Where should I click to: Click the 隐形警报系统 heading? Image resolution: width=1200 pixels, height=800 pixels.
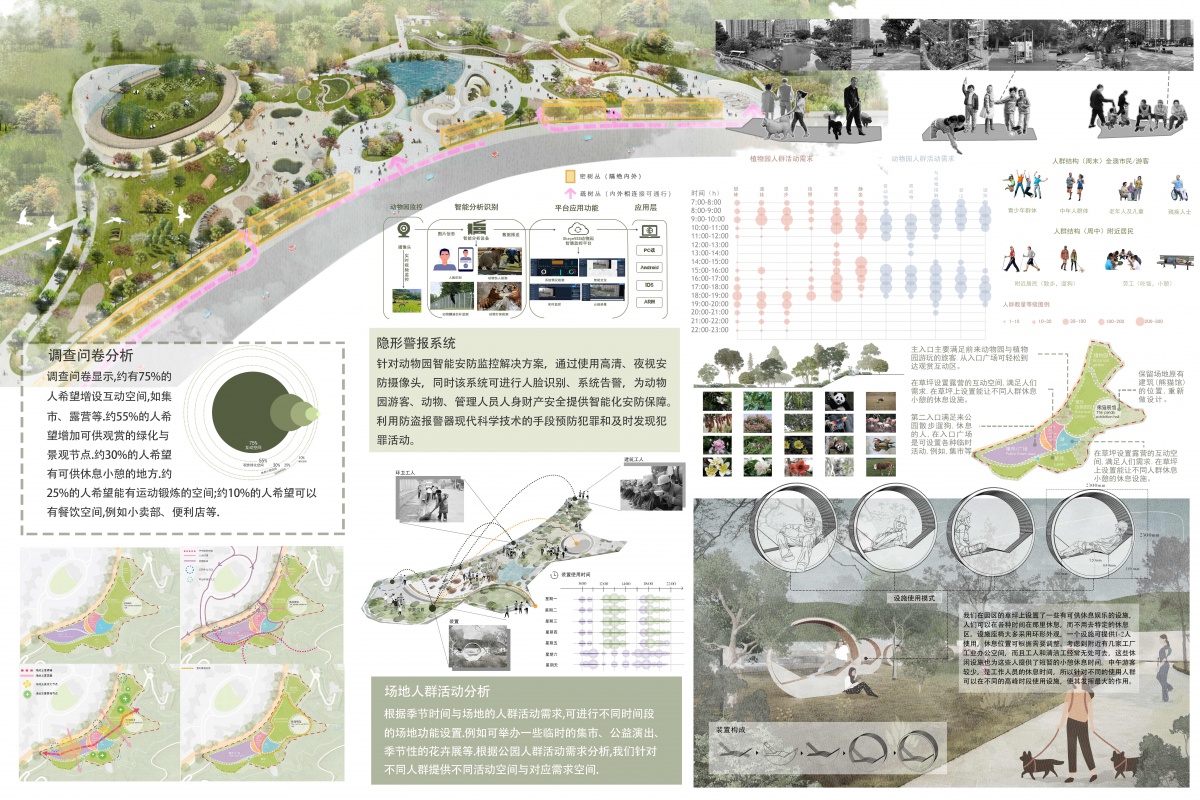tap(418, 343)
